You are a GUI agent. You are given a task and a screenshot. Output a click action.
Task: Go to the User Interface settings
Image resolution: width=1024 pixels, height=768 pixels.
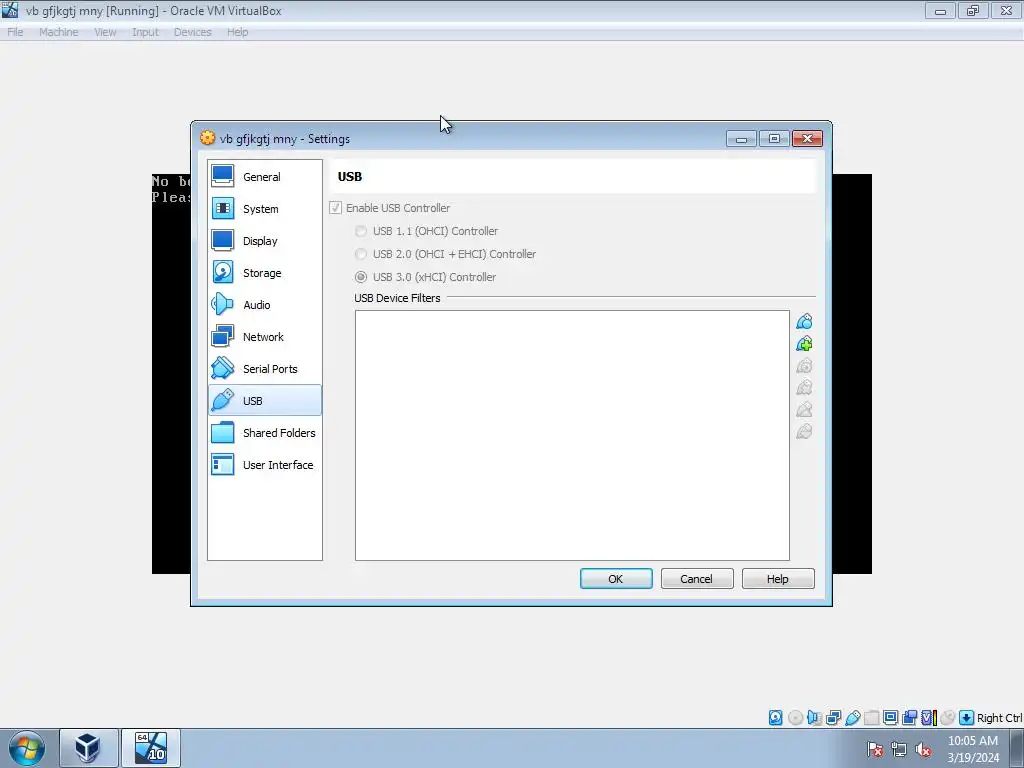coord(264,464)
